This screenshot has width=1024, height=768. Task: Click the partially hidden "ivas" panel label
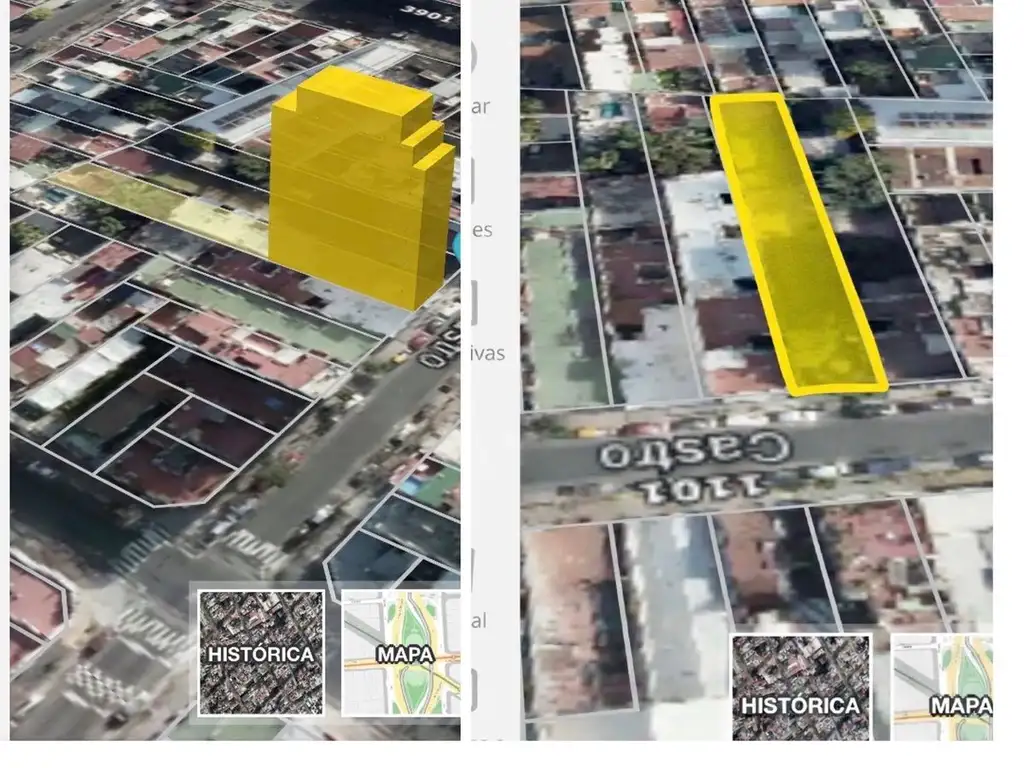487,352
